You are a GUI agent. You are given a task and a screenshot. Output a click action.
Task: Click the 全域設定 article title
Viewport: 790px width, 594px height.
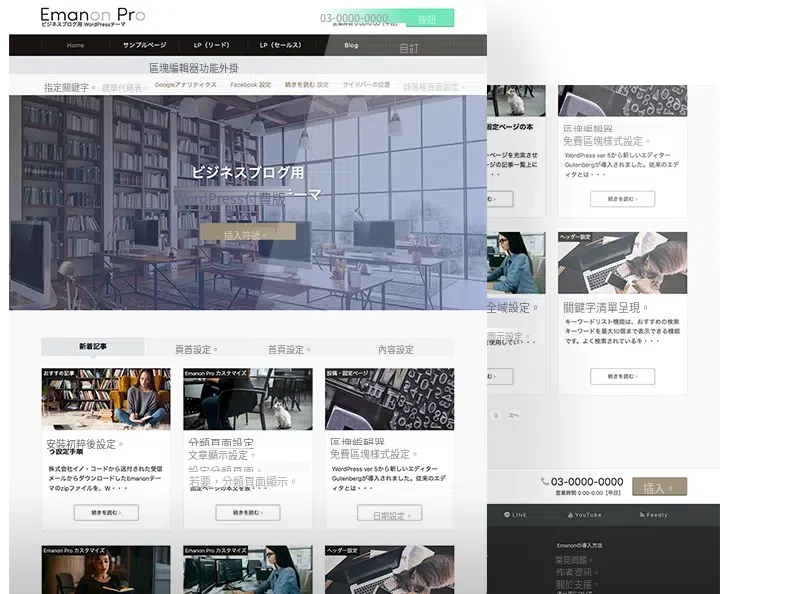click(x=512, y=307)
